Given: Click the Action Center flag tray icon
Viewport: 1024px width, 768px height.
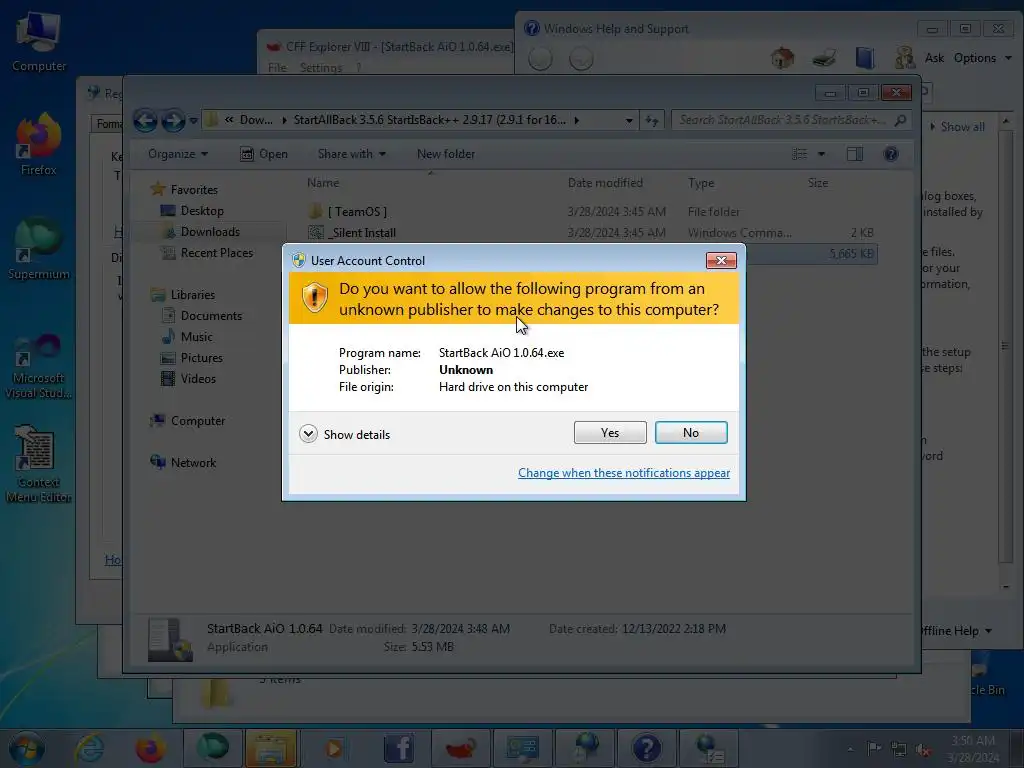Looking at the screenshot, I should (874, 748).
